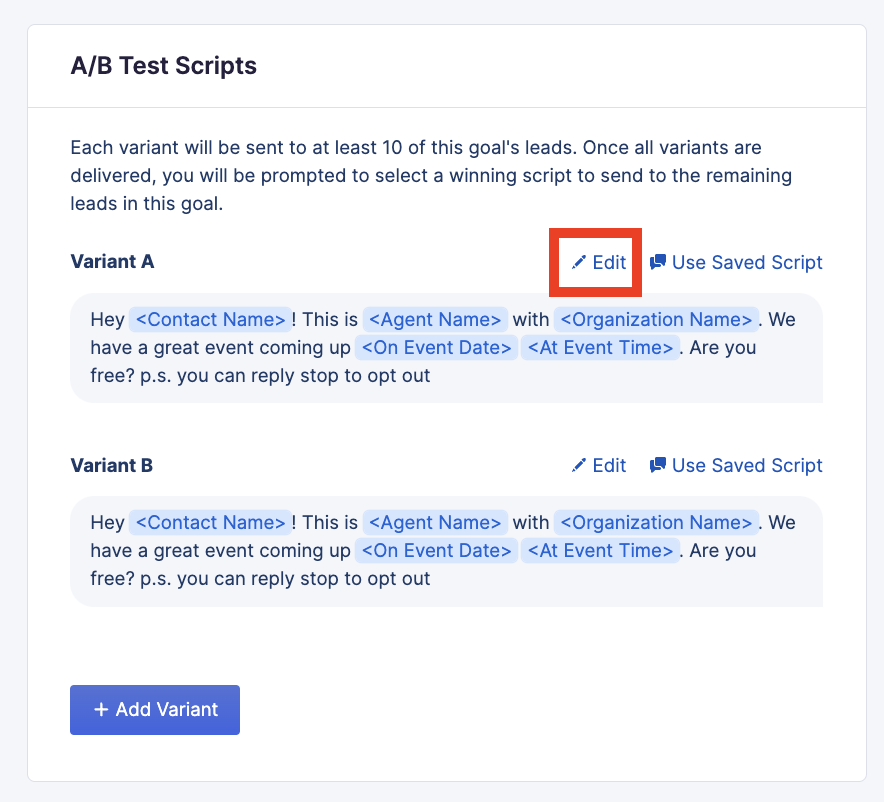Click the pencil icon for Variant B
884x802 pixels.
click(579, 466)
